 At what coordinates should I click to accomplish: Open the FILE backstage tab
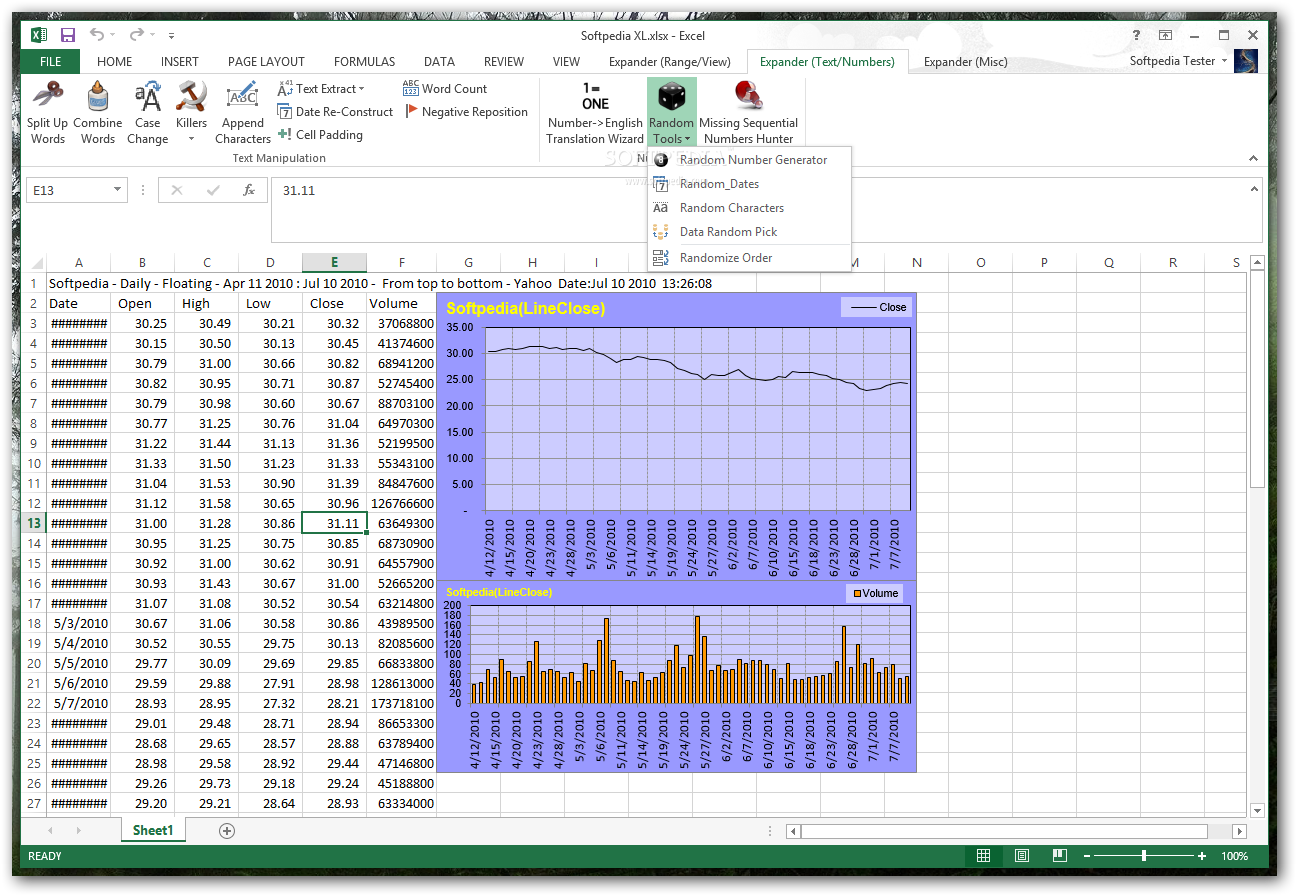[x=51, y=62]
